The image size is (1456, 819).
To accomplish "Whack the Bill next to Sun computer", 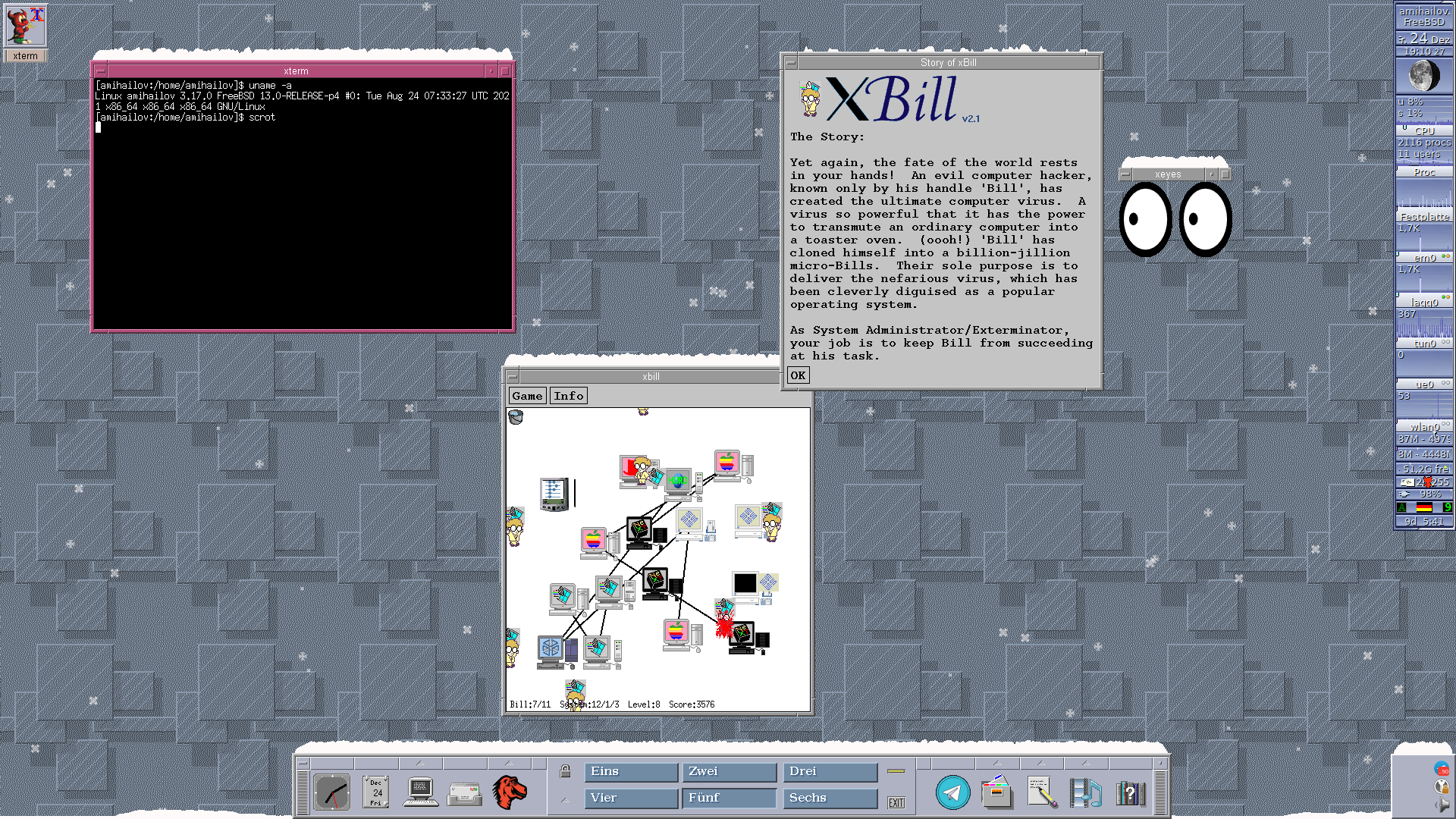I will [772, 521].
